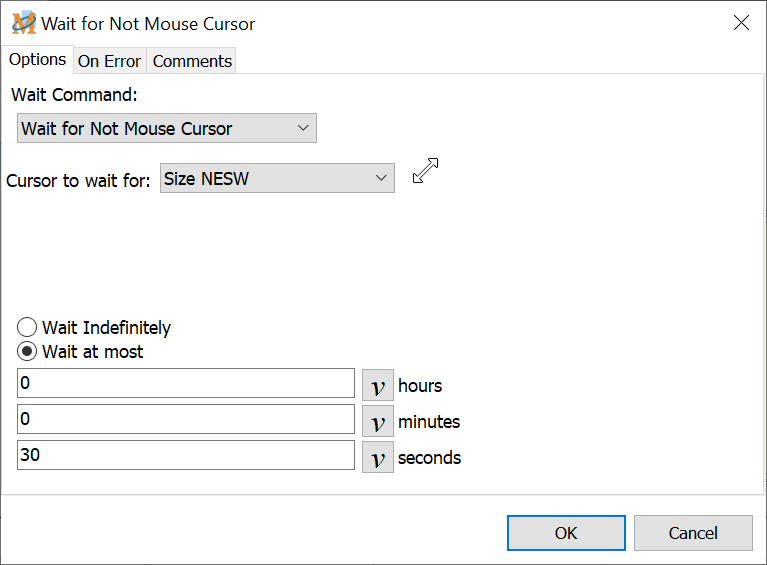Open the Wait Command dropdown
The image size is (767, 565).
pos(167,128)
